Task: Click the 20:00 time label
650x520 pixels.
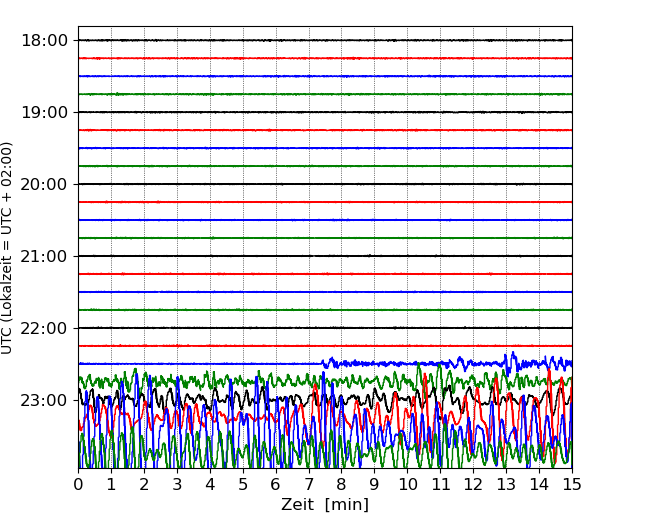Action: point(44,185)
